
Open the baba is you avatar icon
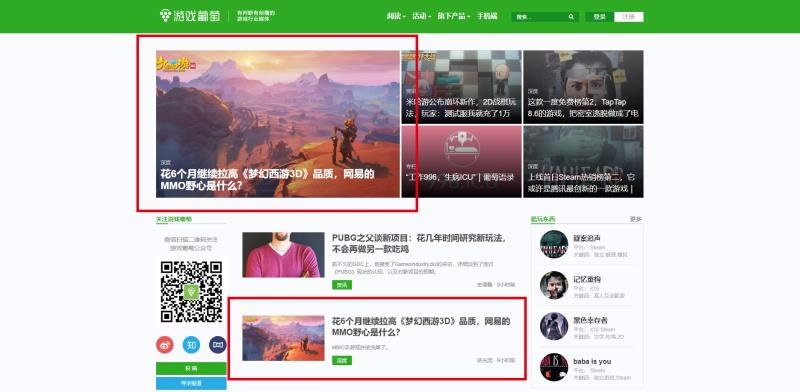click(554, 367)
